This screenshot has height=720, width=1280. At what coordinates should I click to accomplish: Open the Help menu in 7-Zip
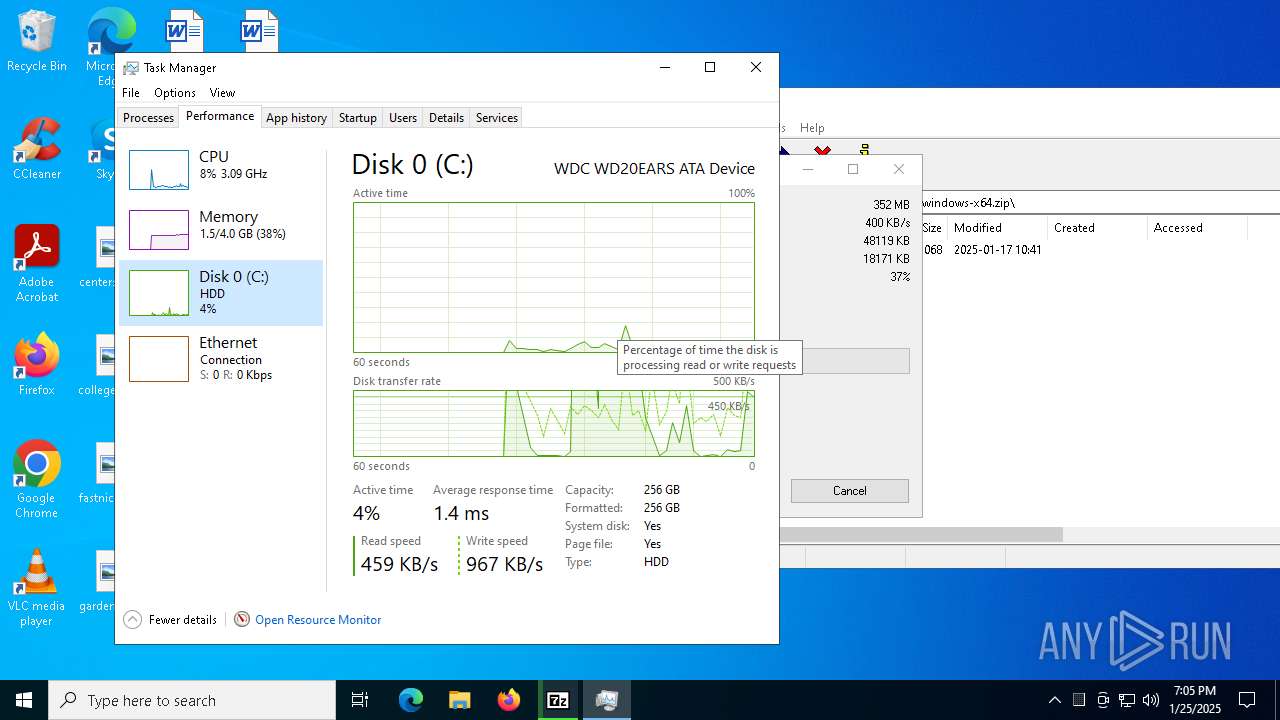pos(812,128)
